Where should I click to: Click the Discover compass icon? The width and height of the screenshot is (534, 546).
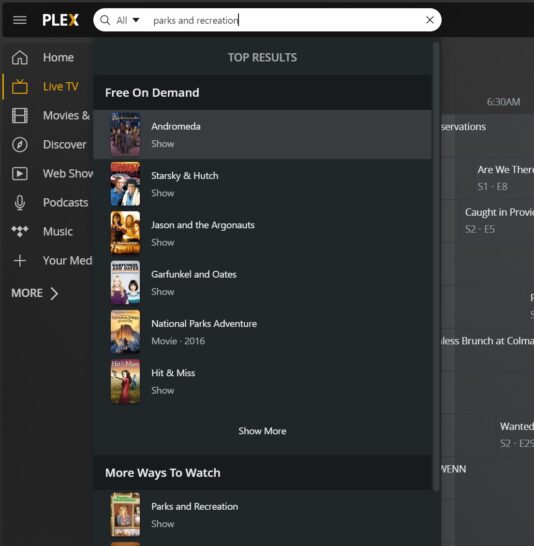(x=19, y=145)
